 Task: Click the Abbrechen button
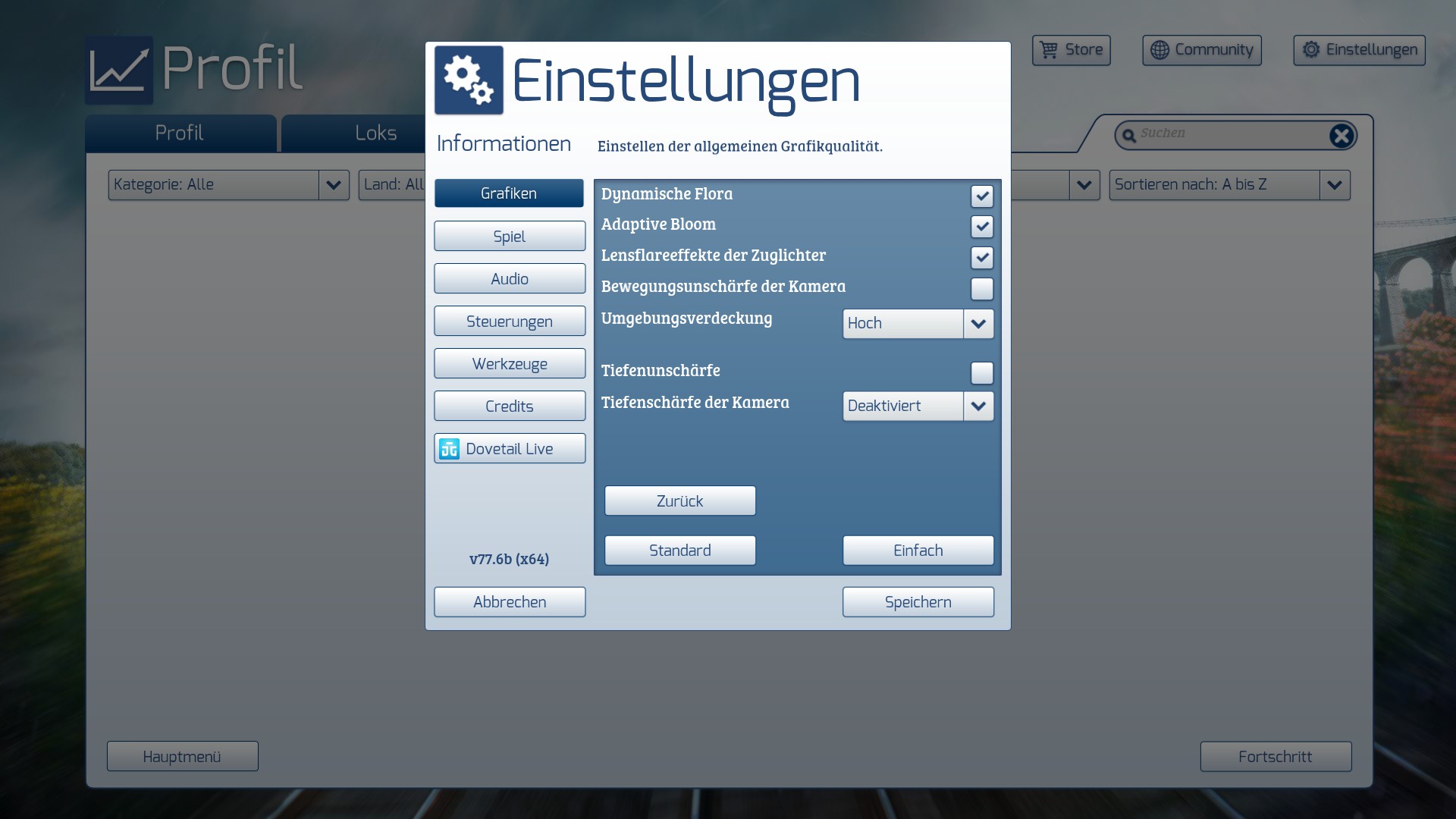click(x=510, y=602)
